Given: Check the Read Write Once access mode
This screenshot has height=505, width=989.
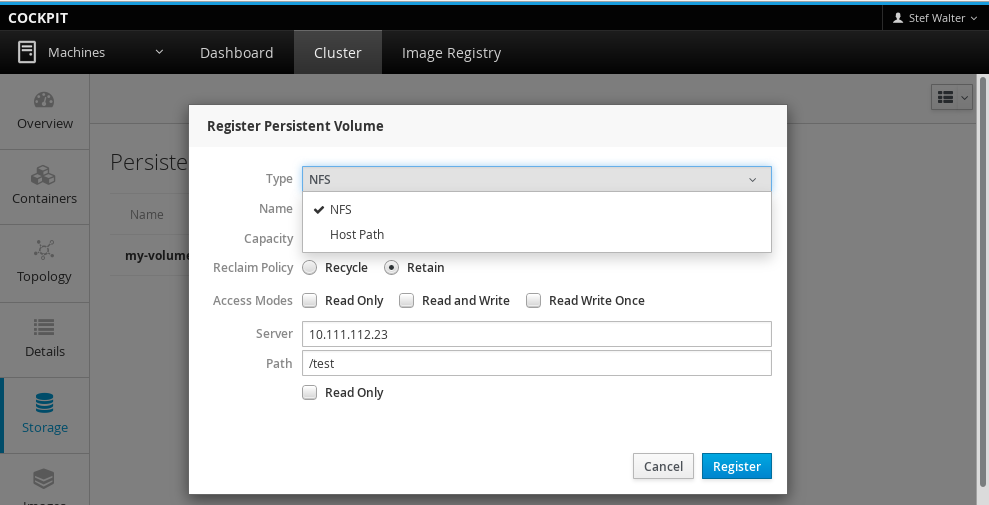Looking at the screenshot, I should (534, 301).
